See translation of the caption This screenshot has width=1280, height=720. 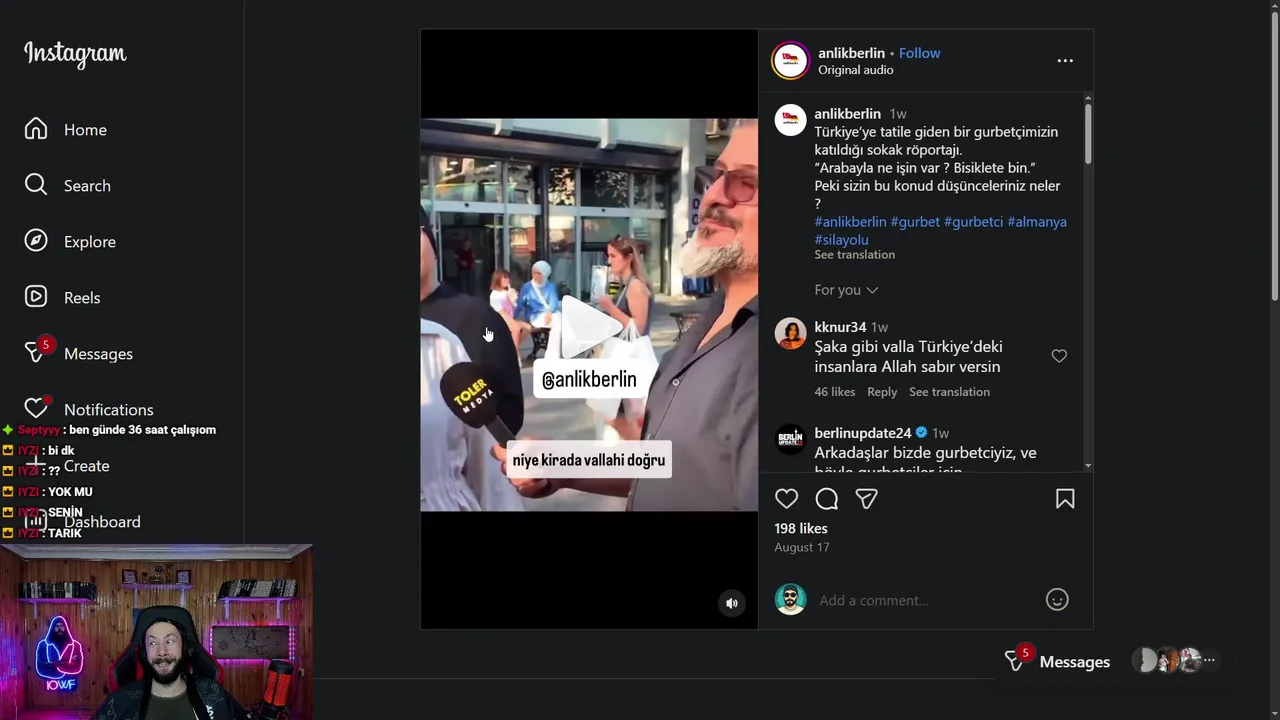coord(854,255)
